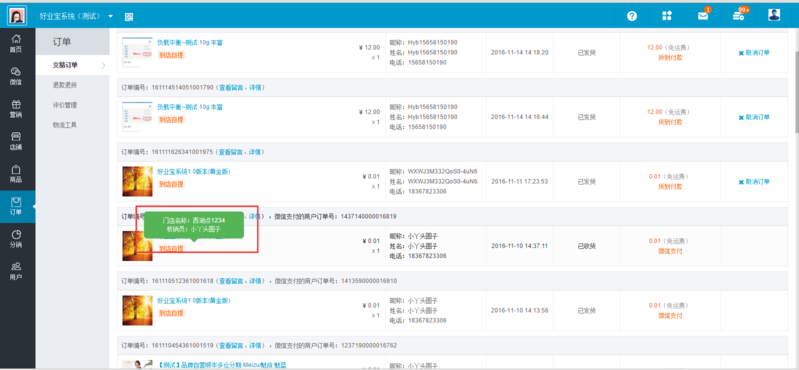Open the 店铺 store section
Image resolution: width=799 pixels, height=370 pixels.
pos(17,141)
